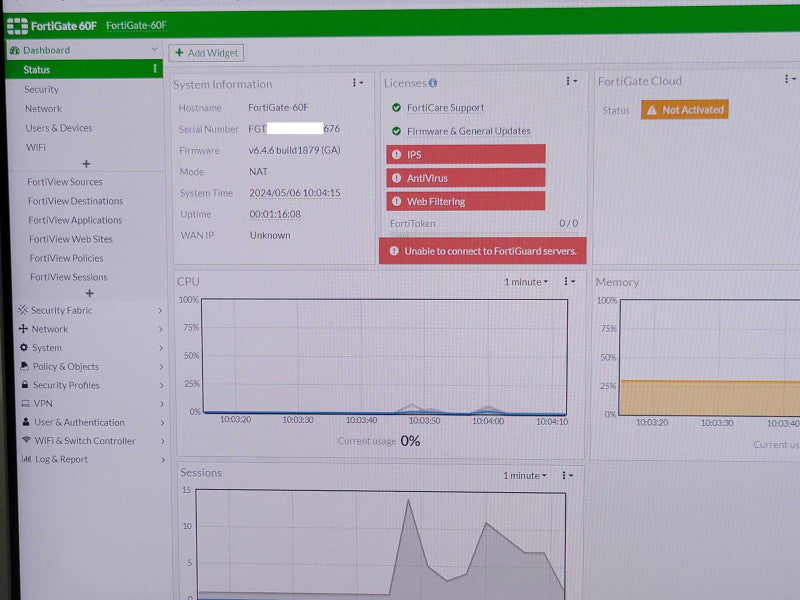This screenshot has height=600, width=800.
Task: Expand the User & Authentication chevron
Action: [162, 422]
